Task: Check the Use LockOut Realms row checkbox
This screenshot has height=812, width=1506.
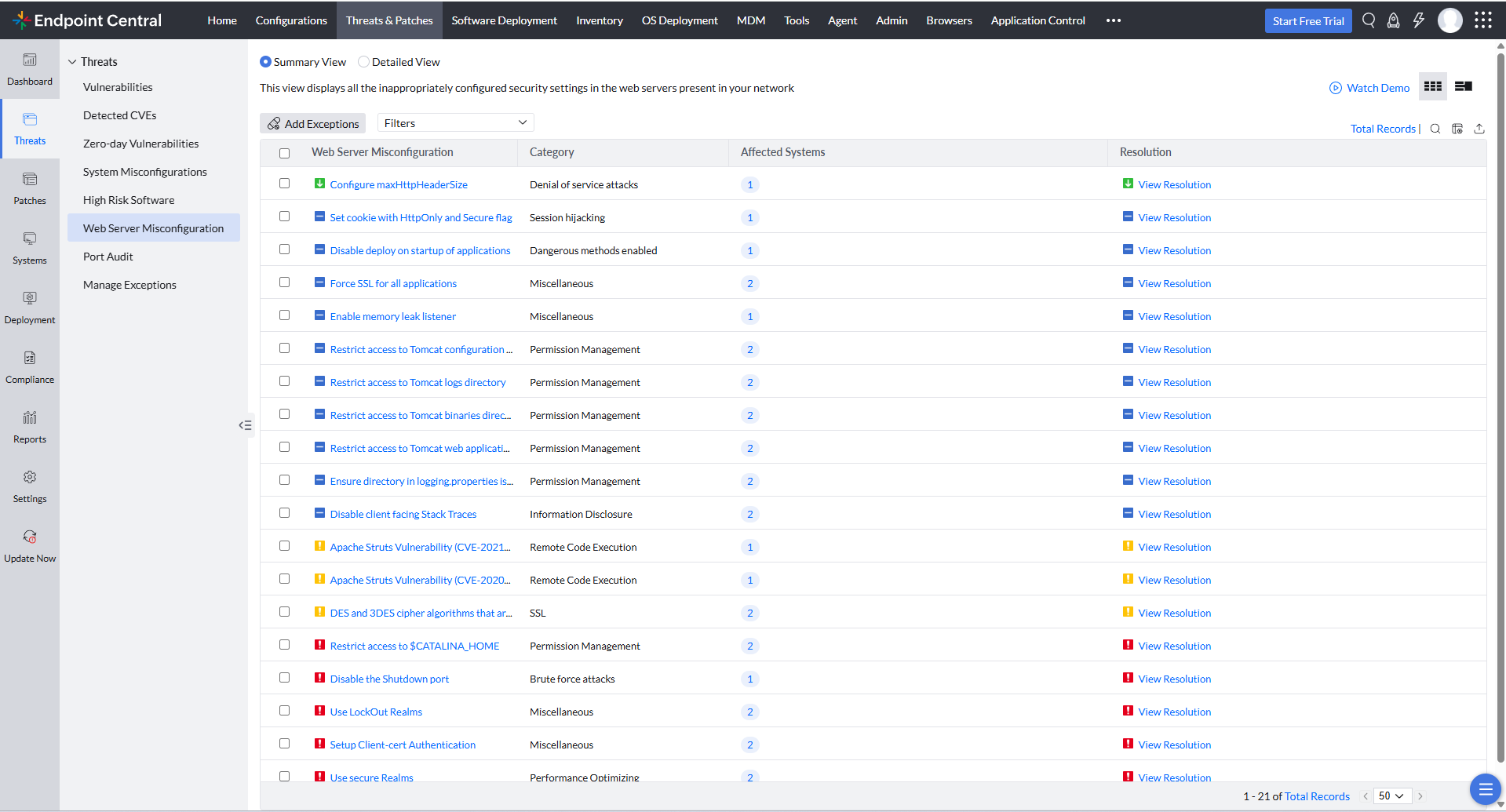Action: pos(284,711)
